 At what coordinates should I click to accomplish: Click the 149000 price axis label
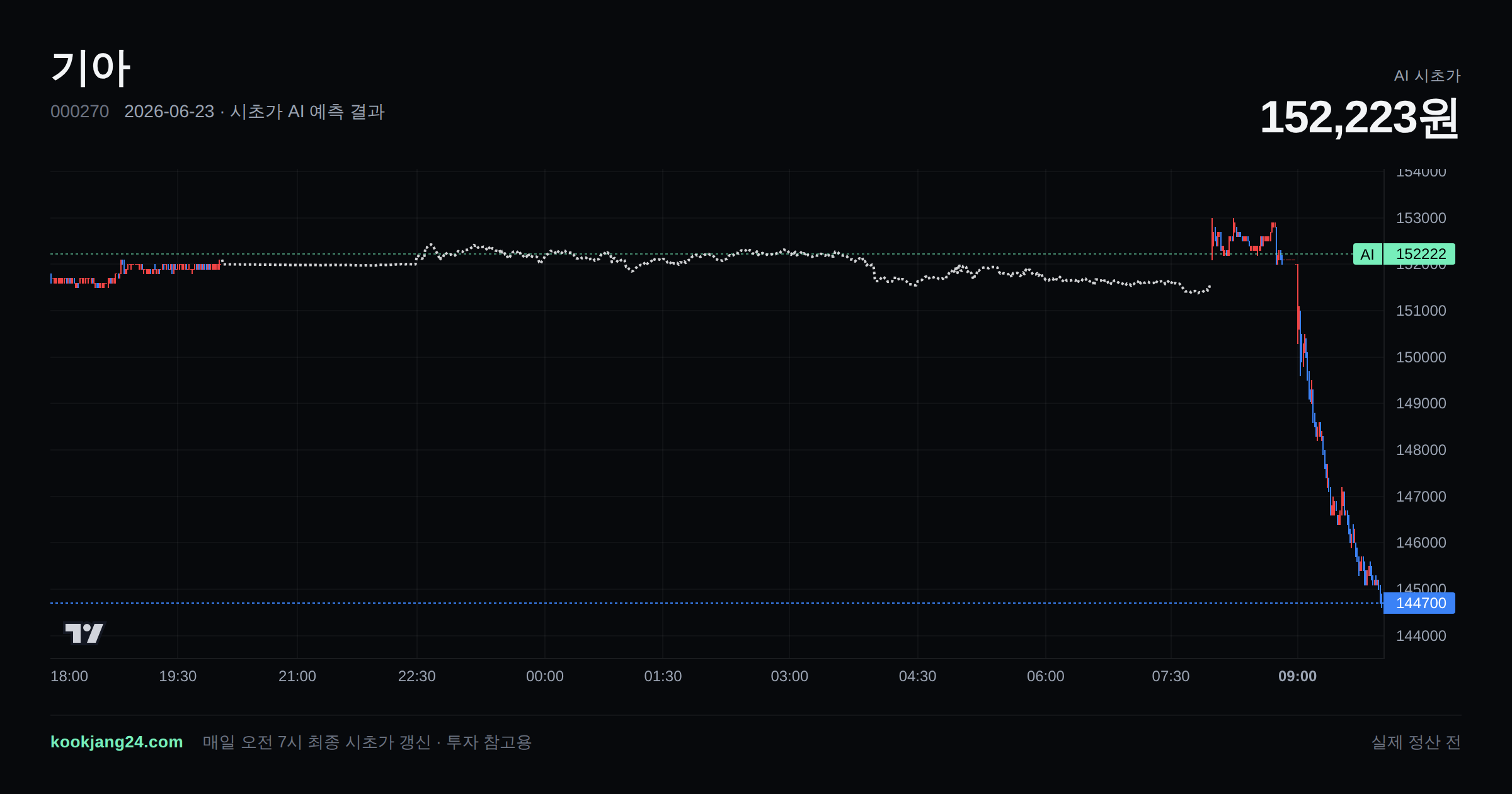pos(1421,403)
